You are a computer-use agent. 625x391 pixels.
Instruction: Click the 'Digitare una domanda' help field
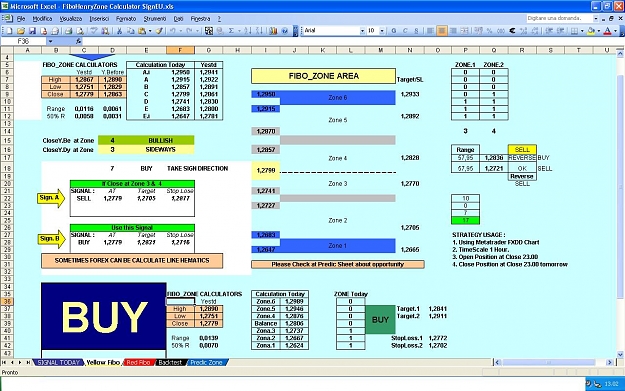[x=559, y=18]
